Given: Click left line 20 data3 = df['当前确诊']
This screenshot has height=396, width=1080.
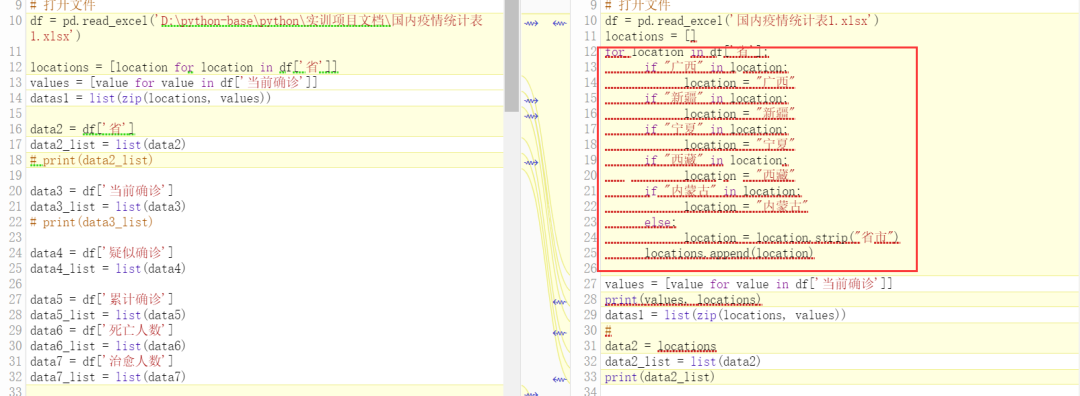Looking at the screenshot, I should (x=101, y=191).
